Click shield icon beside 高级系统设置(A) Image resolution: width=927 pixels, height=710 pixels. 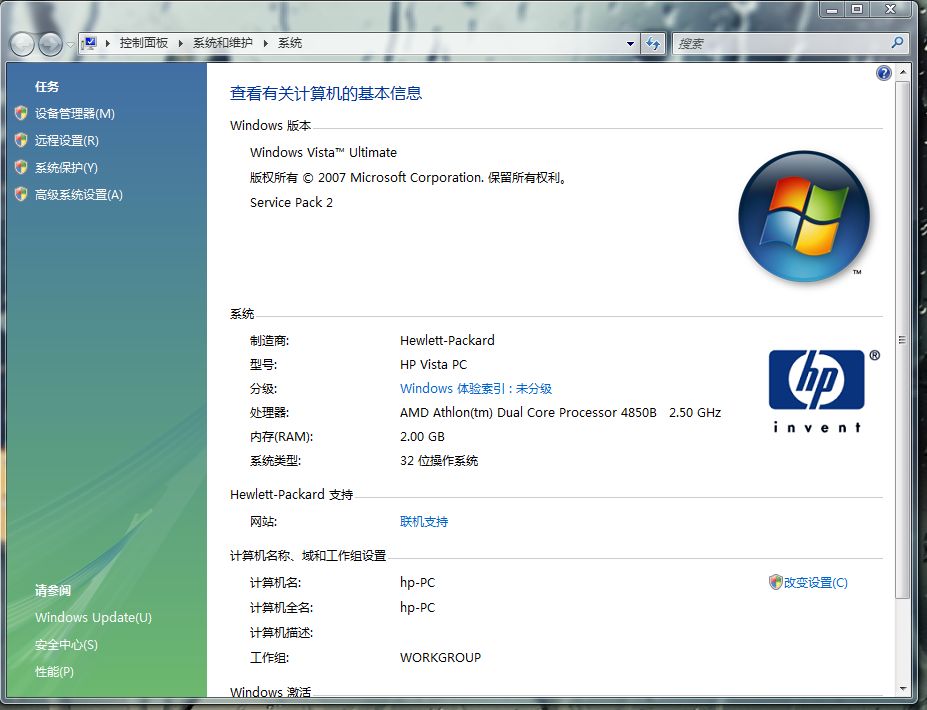pyautogui.click(x=21, y=194)
